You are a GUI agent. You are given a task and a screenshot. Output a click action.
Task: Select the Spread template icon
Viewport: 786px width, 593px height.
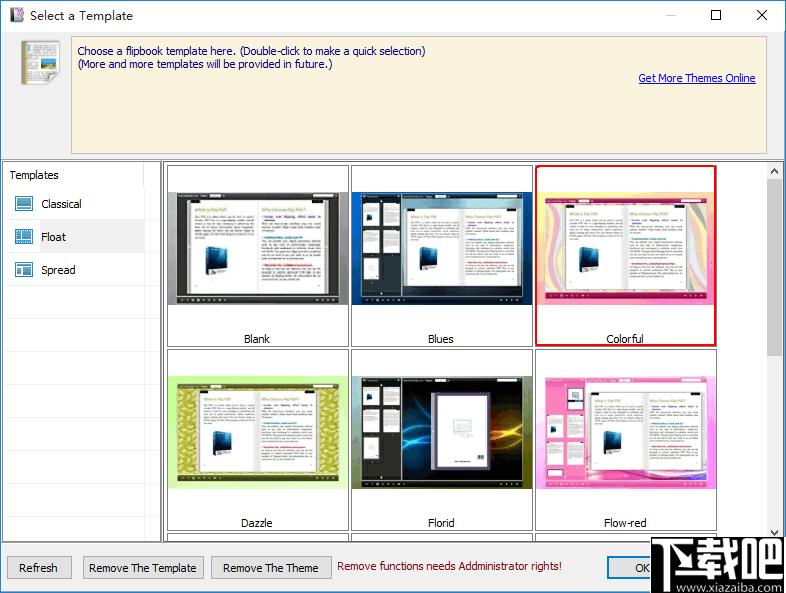coord(24,270)
